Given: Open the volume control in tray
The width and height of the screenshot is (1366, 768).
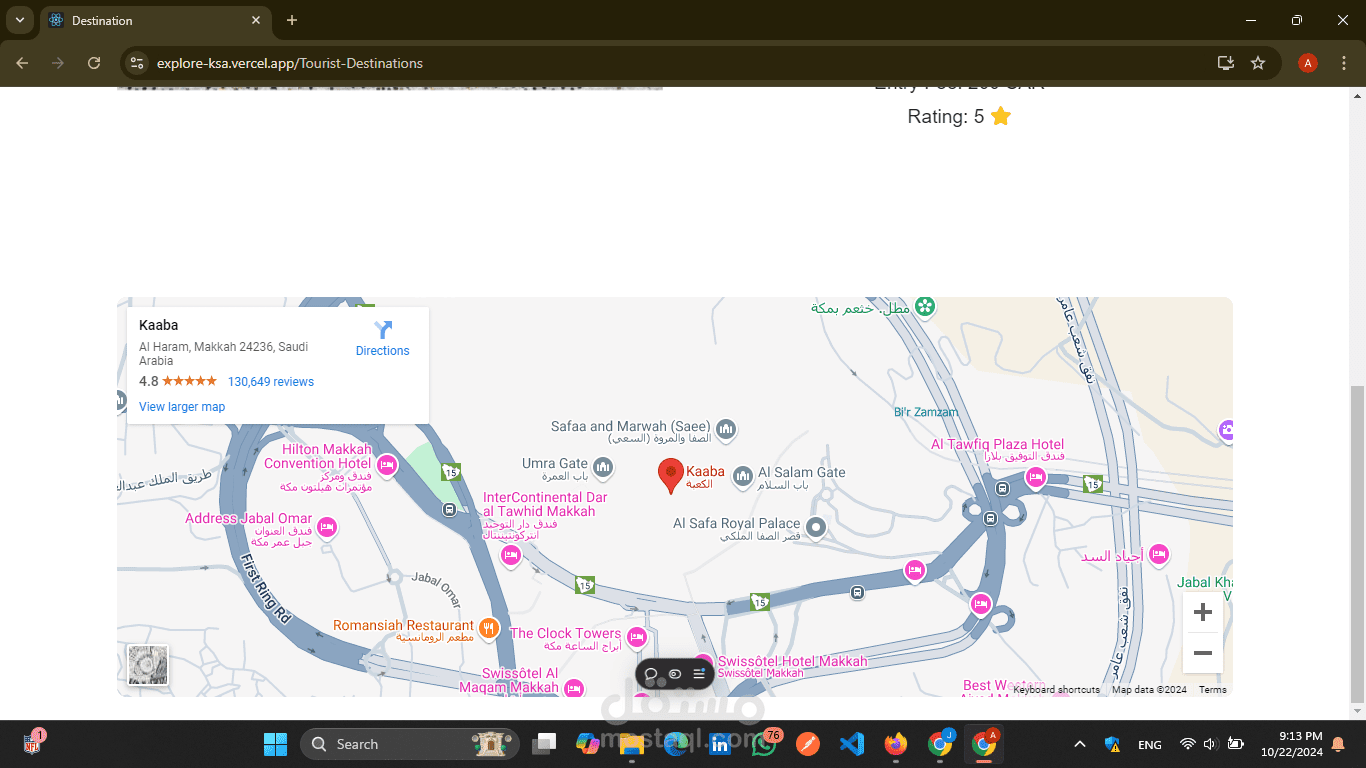Looking at the screenshot, I should coord(1209,744).
